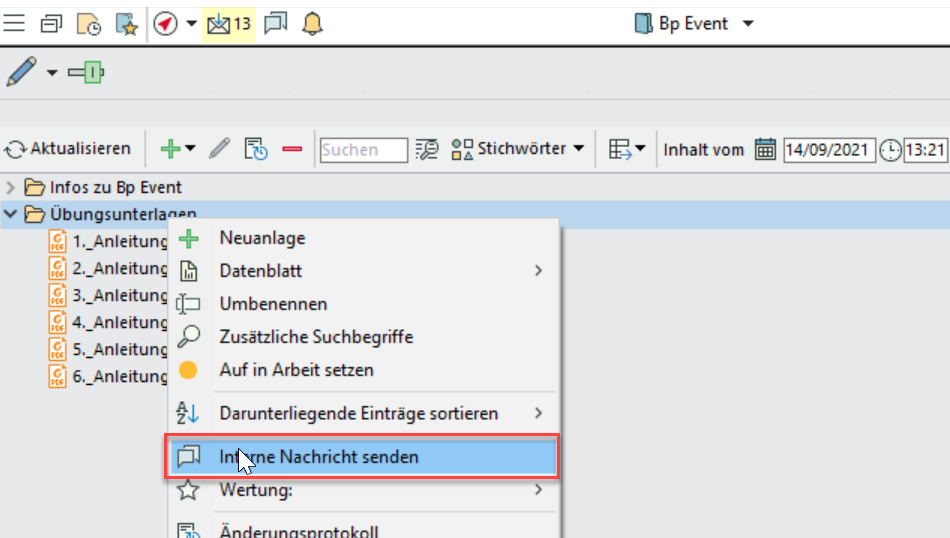950x538 pixels.
Task: Choose Umbenennen from context menu
Action: click(273, 304)
